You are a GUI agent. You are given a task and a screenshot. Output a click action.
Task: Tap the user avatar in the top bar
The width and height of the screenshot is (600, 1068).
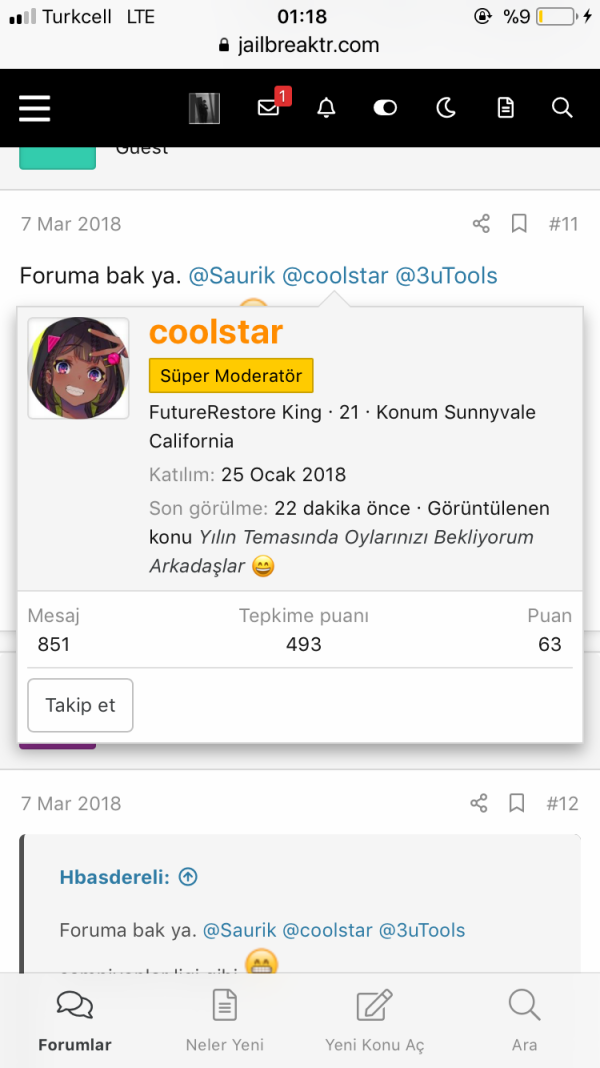(204, 107)
